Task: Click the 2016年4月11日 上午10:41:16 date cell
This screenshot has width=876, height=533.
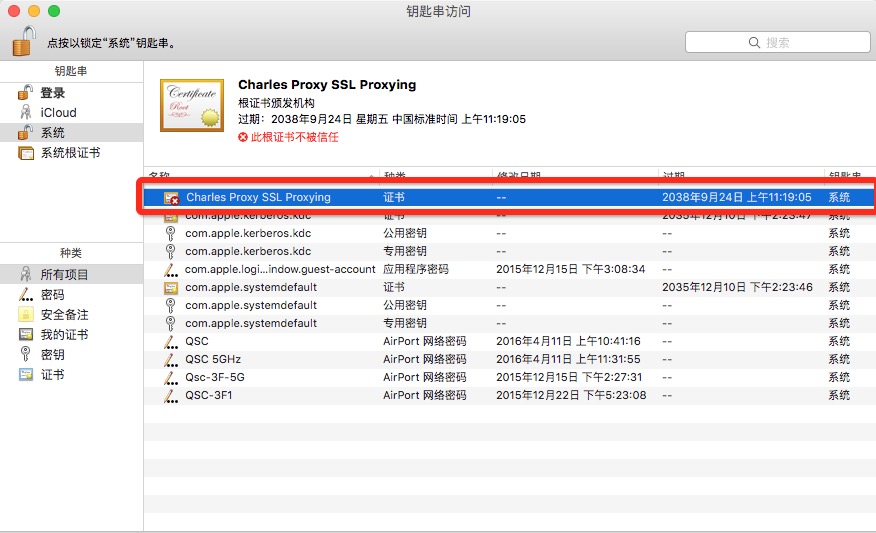Action: [568, 341]
